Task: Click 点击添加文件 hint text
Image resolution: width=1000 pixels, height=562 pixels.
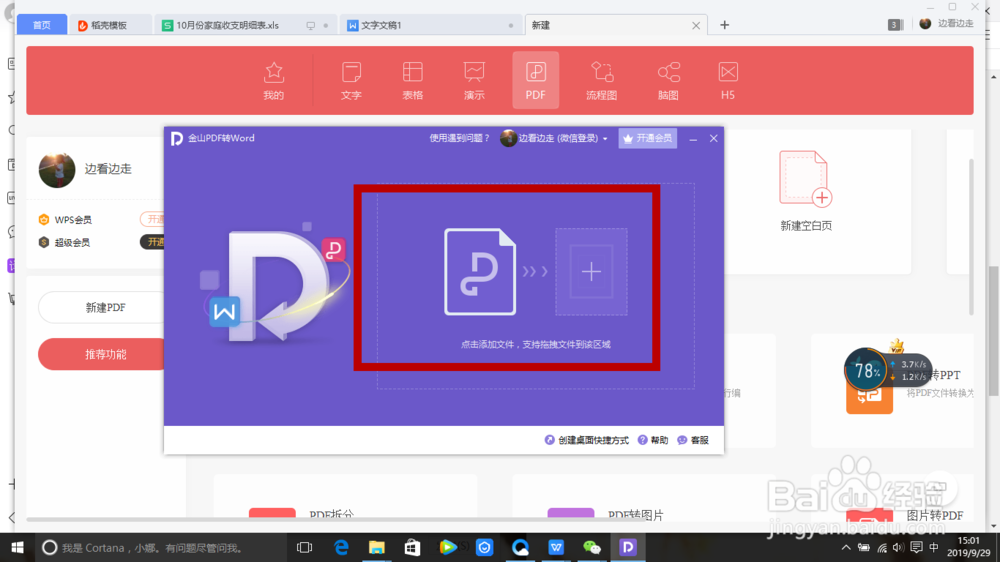Action: click(x=536, y=344)
